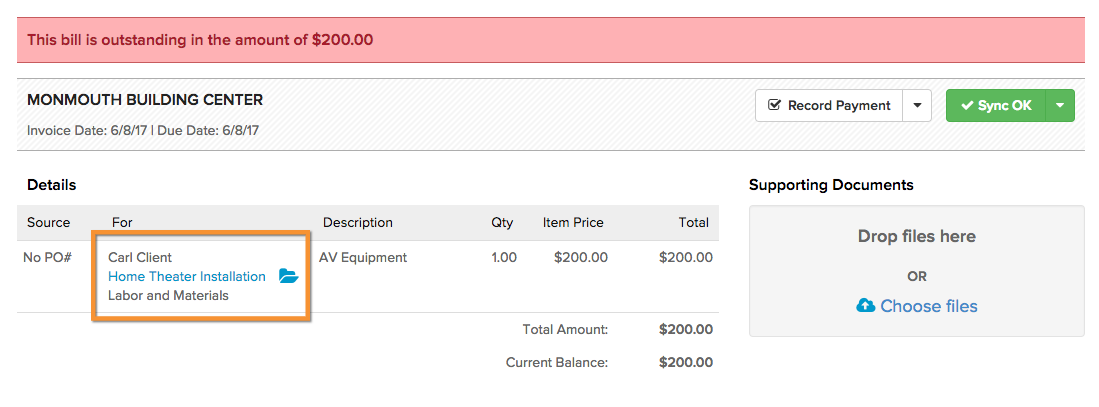1099x407 pixels.
Task: Click the Item Price column header
Action: click(x=573, y=223)
